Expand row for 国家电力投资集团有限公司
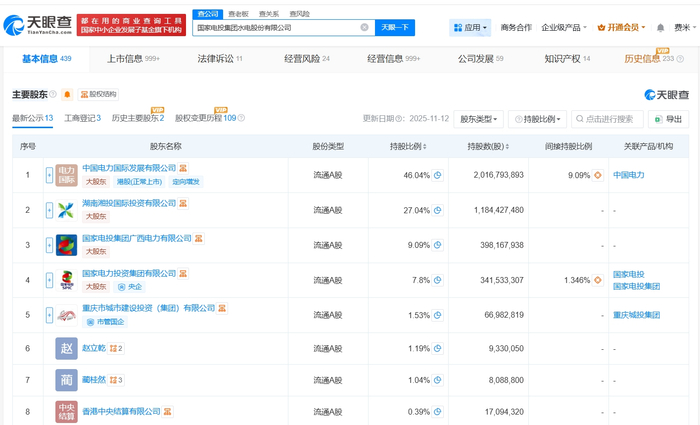This screenshot has height=425, width=700. point(46,280)
